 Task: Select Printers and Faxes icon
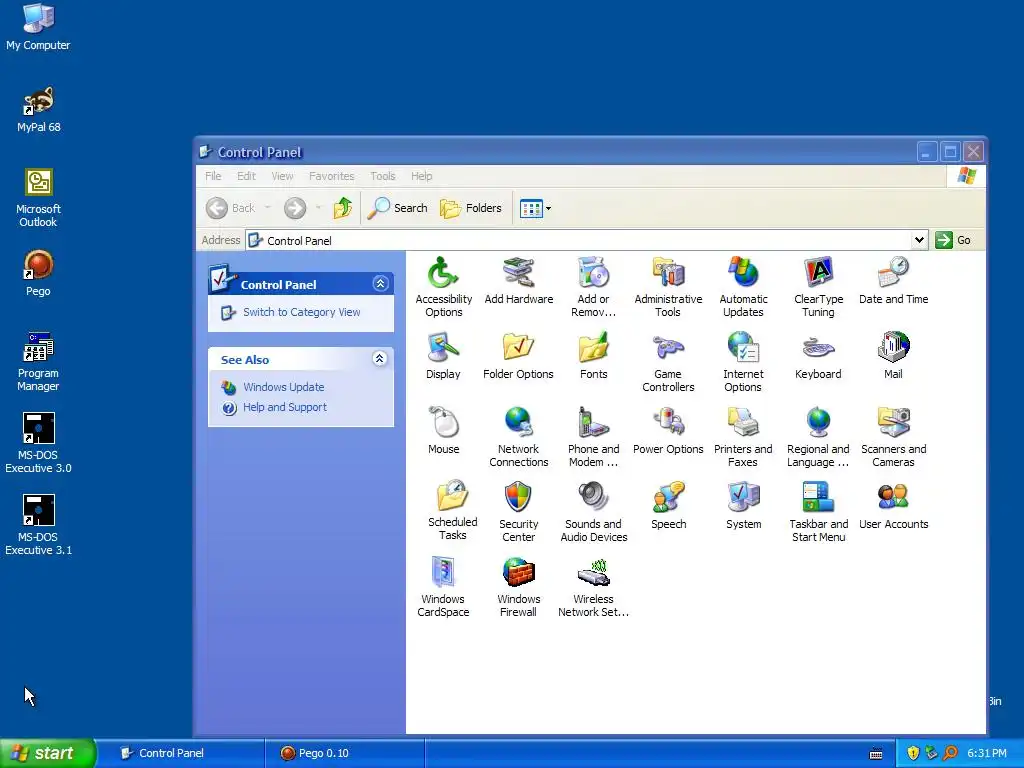[743, 423]
